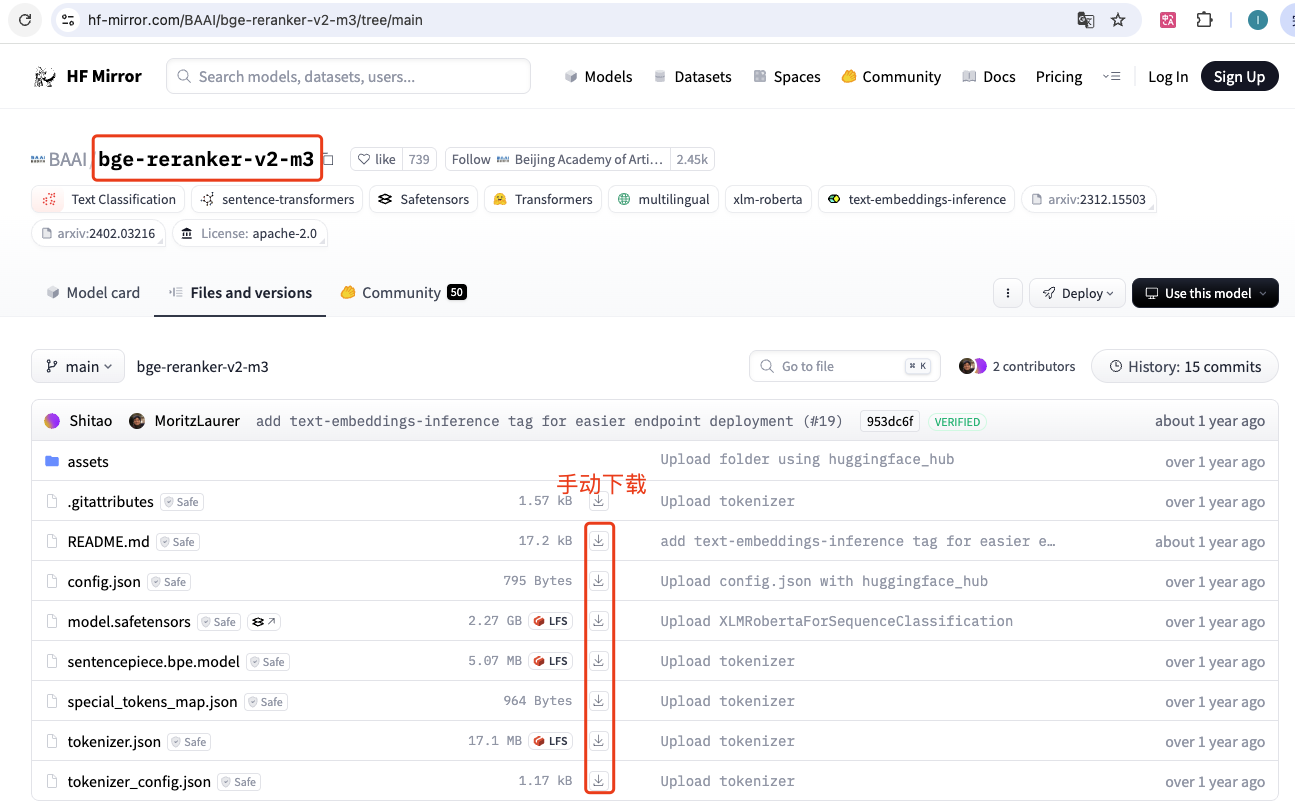This screenshot has height=811, width=1295.
Task: Follow Beijing Academy of Artificial Intelligence
Action: coord(558,159)
